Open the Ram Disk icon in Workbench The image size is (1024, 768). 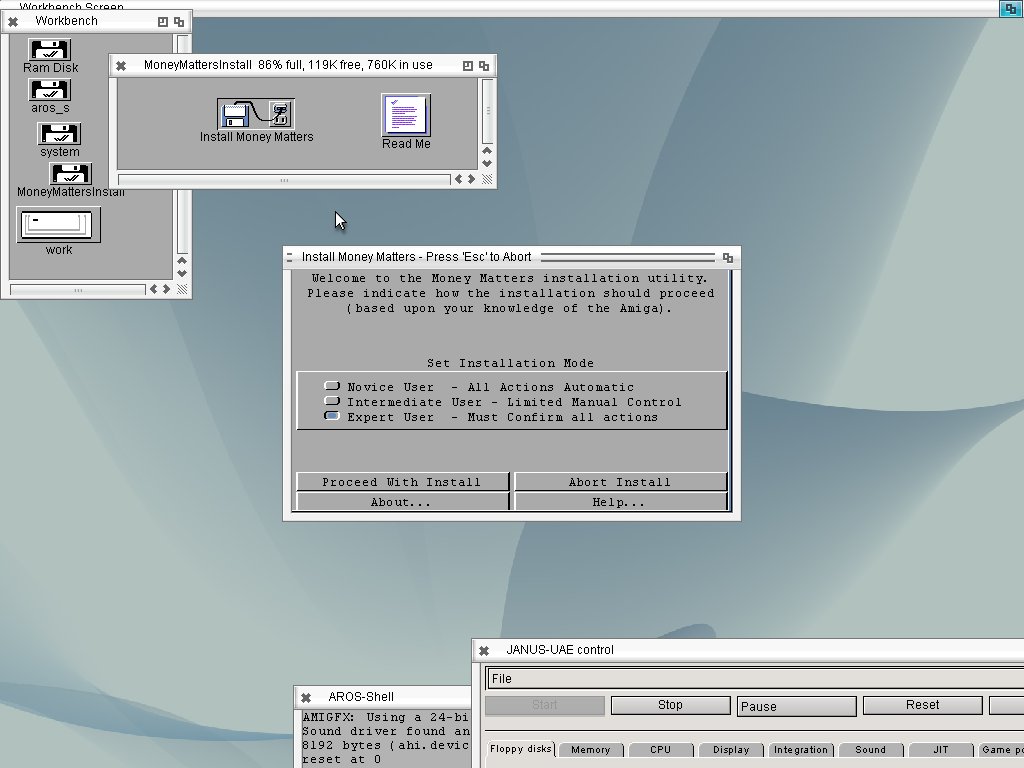tap(50, 50)
